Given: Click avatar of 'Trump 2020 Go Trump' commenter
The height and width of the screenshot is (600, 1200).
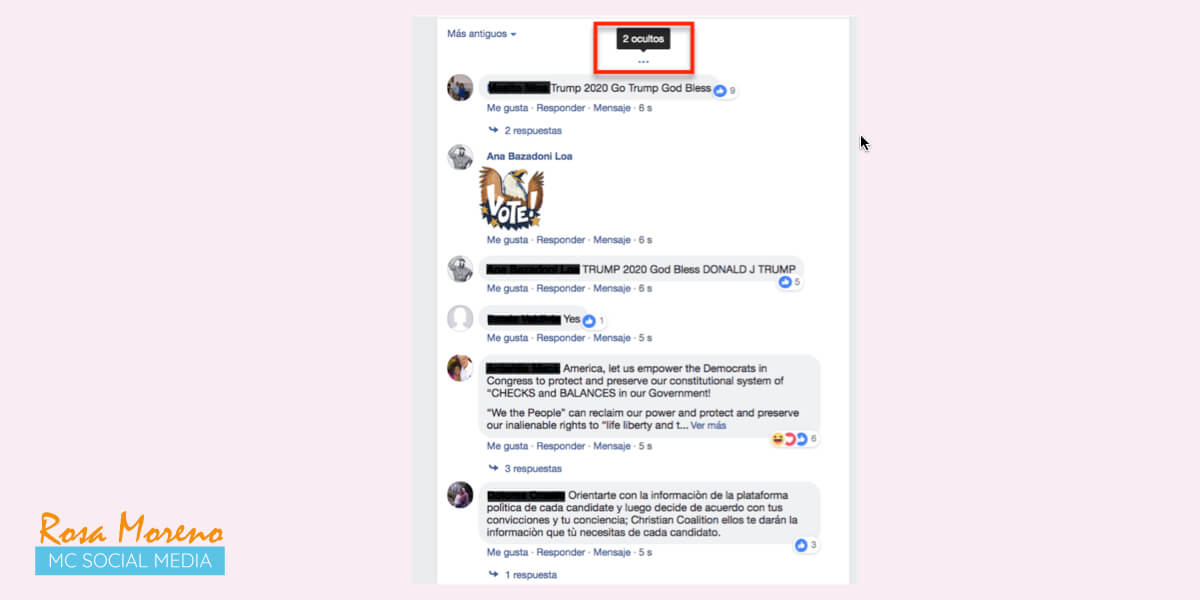Looking at the screenshot, I should (x=460, y=87).
